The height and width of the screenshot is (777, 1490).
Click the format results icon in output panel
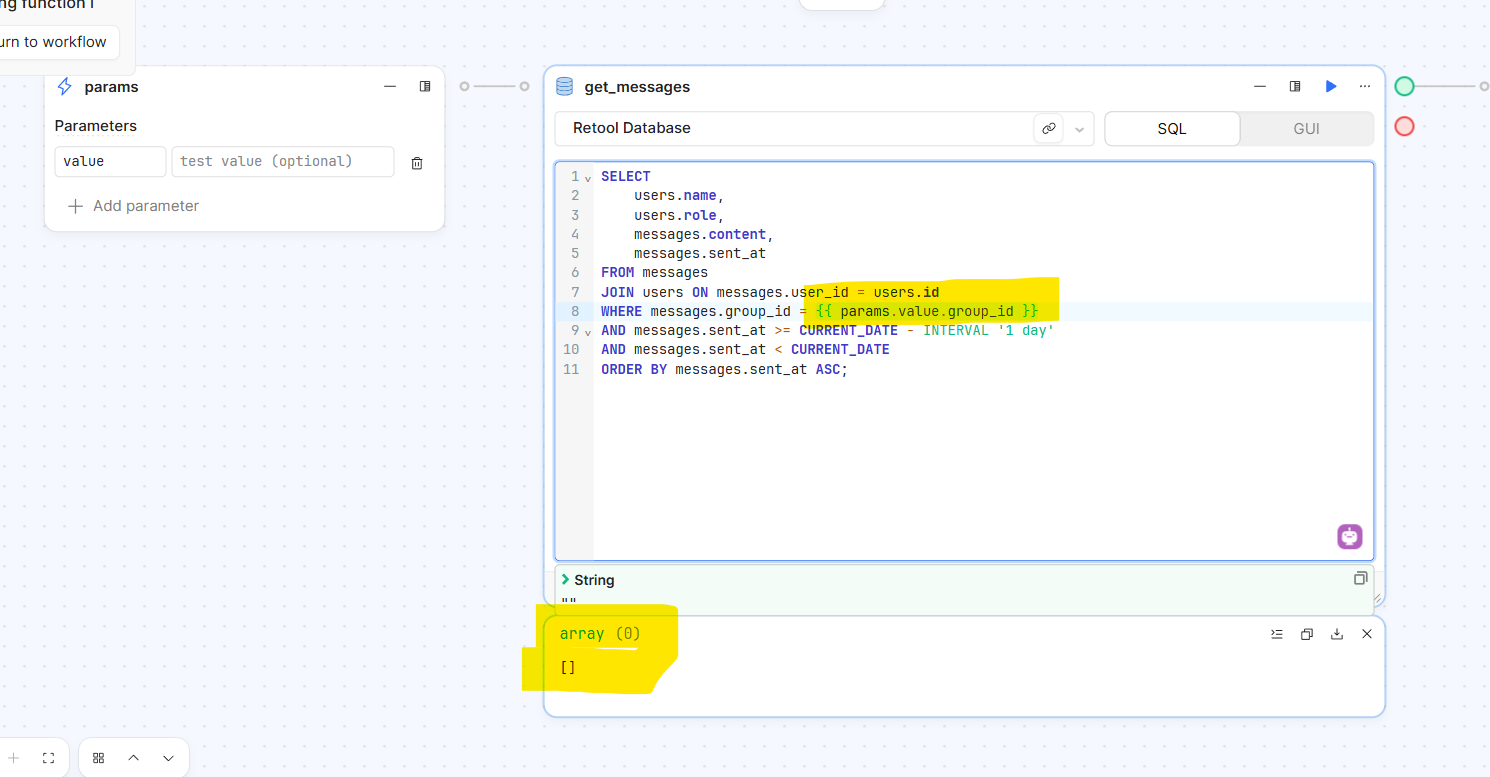pos(1277,634)
